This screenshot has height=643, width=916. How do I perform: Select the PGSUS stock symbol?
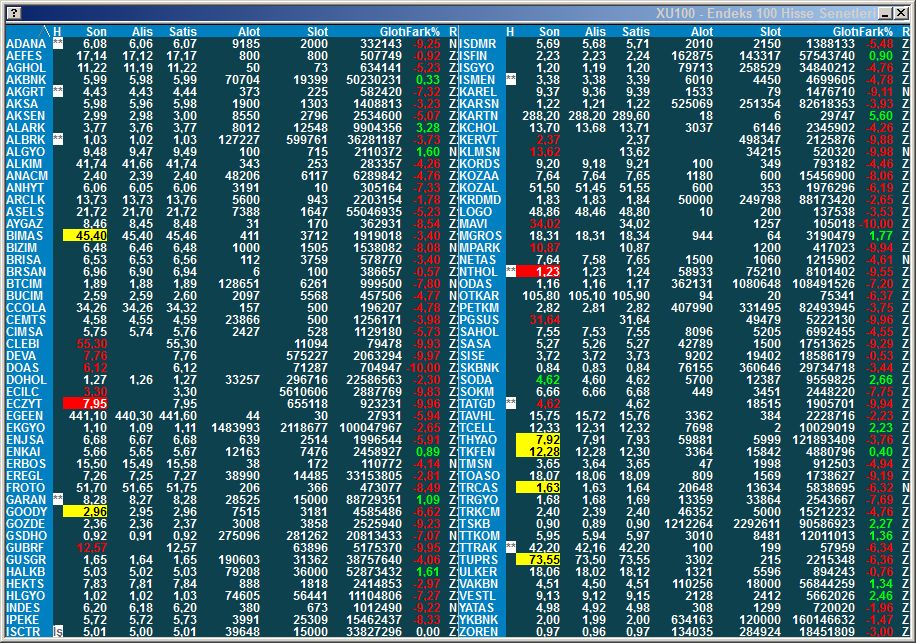pos(480,319)
